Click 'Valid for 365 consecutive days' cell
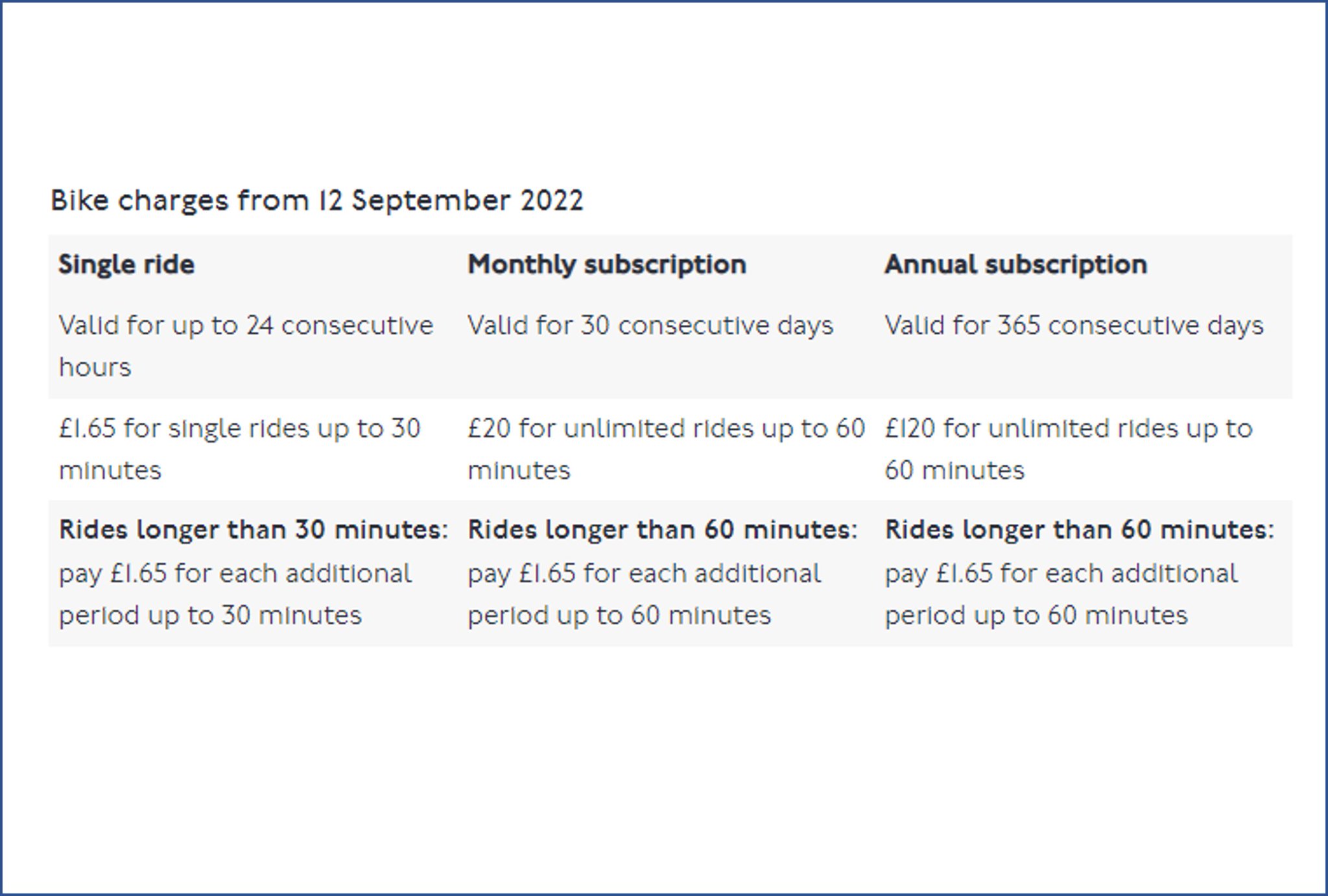This screenshot has width=1328, height=896. click(1074, 325)
